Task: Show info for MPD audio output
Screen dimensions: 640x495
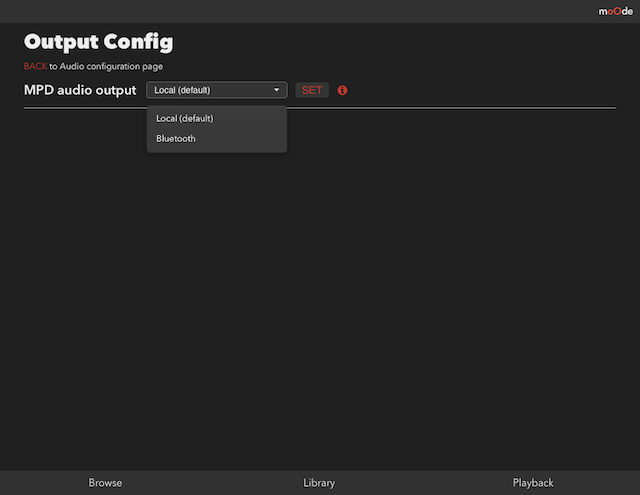Action: click(342, 90)
